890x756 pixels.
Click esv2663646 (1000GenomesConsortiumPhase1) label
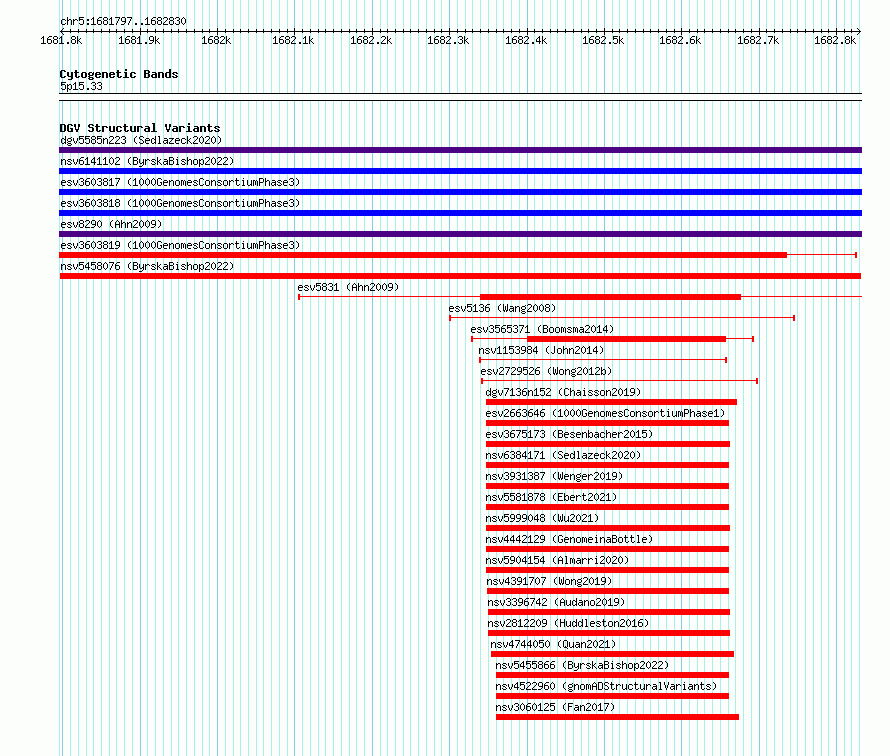coord(605,413)
